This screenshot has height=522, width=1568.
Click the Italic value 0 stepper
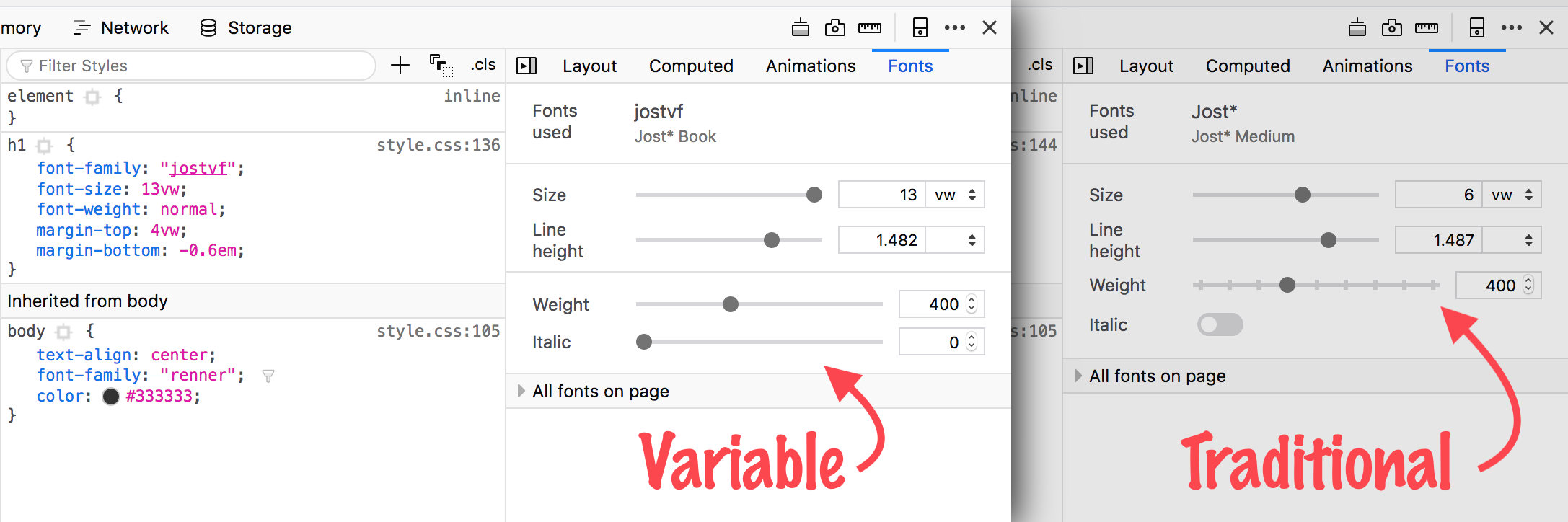(x=972, y=342)
